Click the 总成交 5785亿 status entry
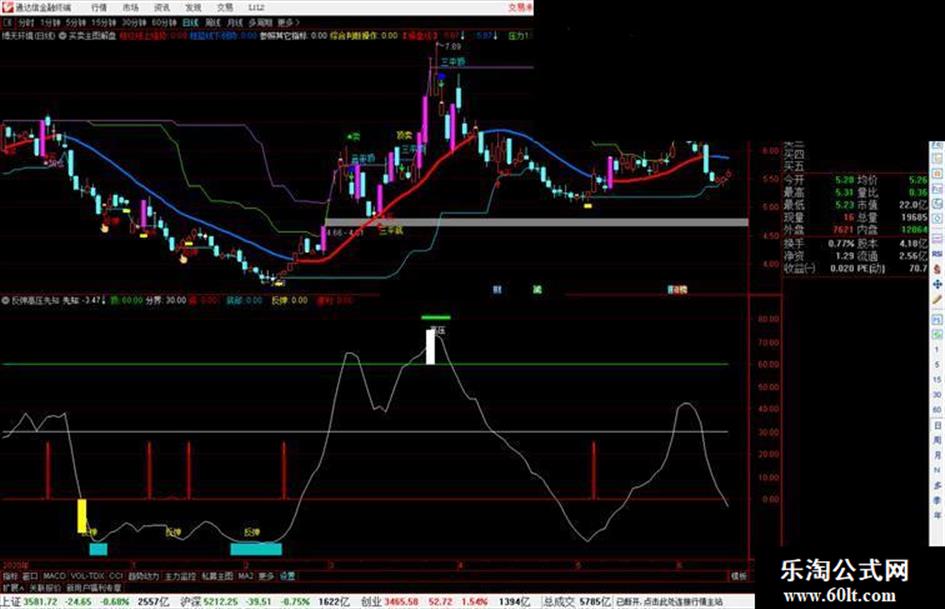The height and width of the screenshot is (609, 945). pos(577,602)
